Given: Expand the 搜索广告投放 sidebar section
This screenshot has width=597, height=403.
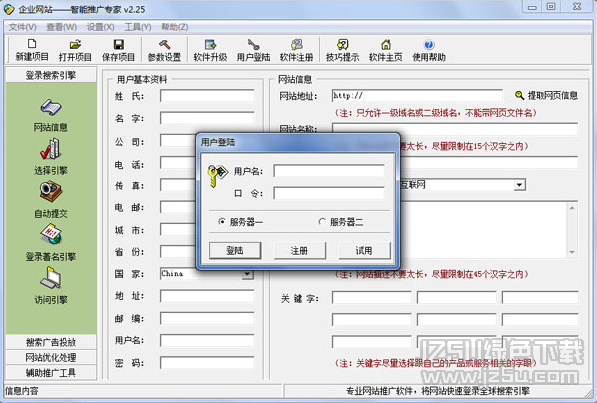Looking at the screenshot, I should click(51, 342).
